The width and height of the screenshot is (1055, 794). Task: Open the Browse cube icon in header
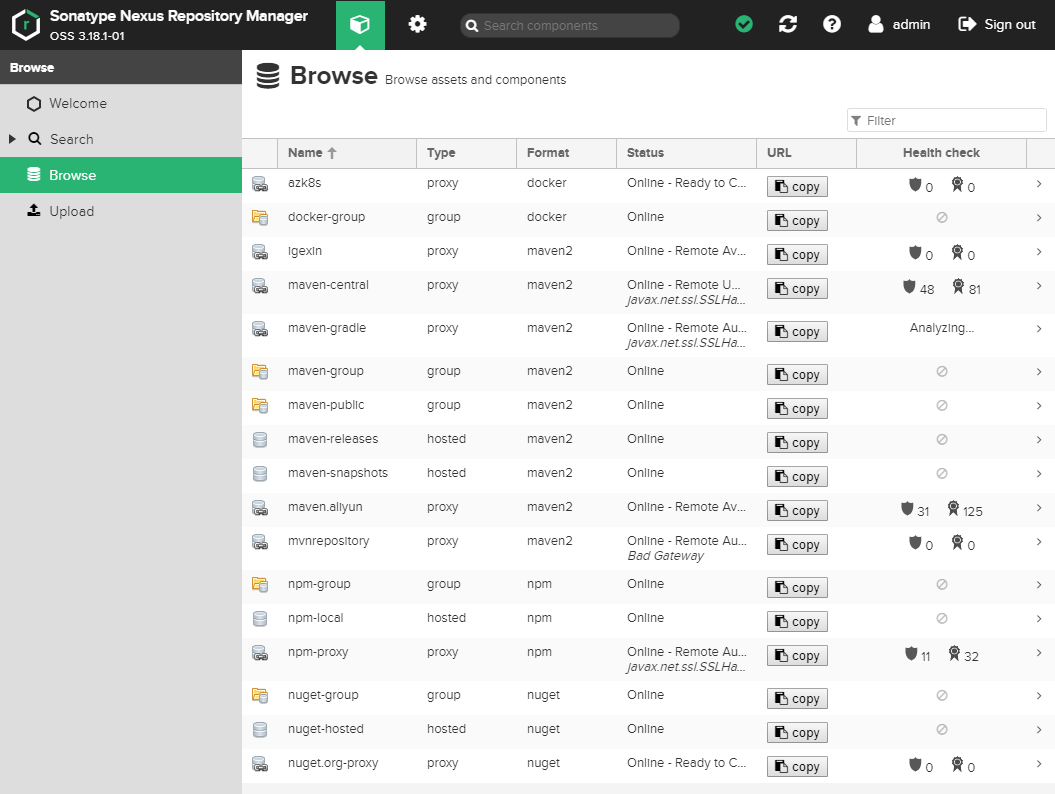[360, 25]
